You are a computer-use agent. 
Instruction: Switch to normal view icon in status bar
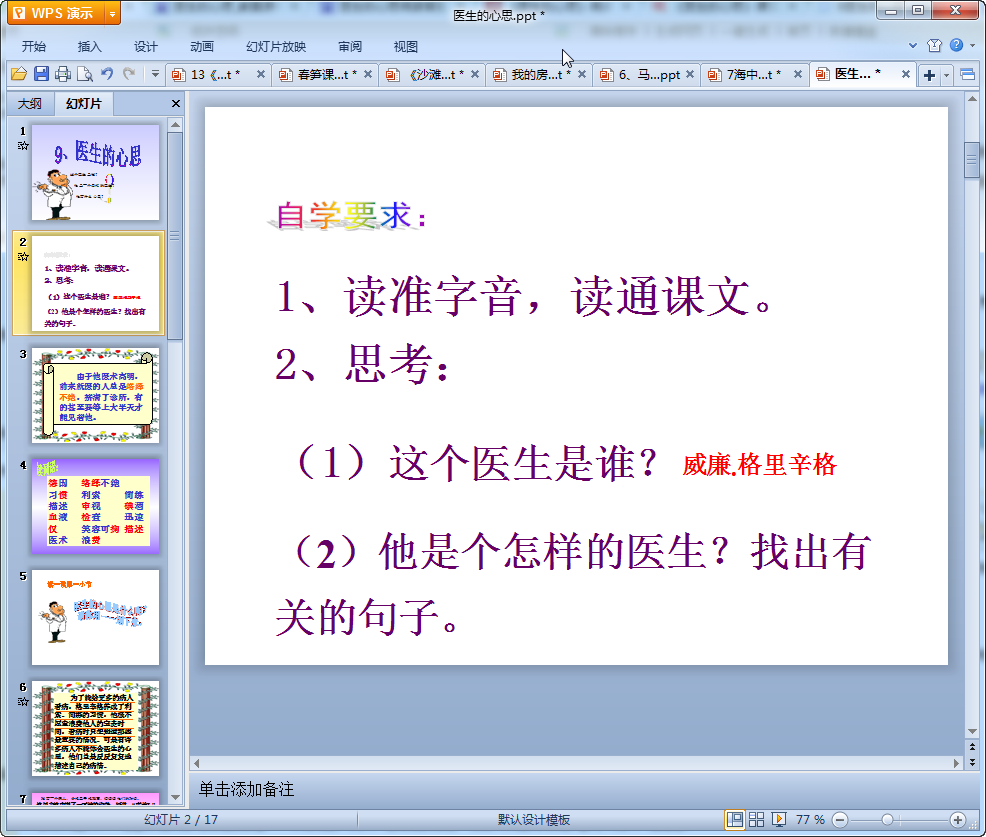[x=734, y=819]
